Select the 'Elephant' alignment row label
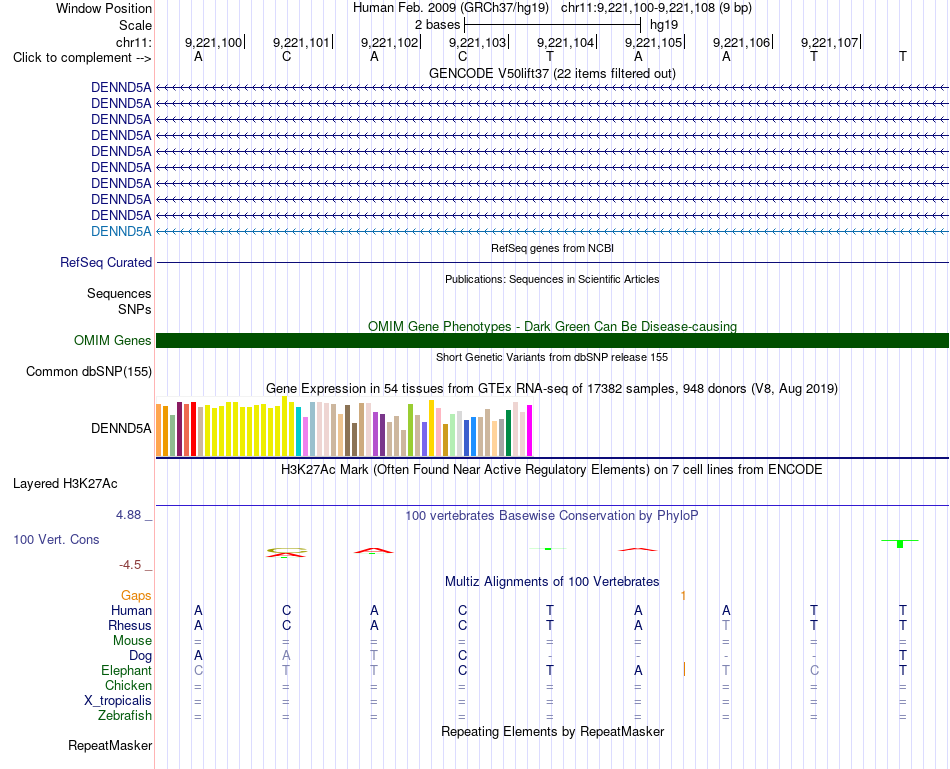 pyautogui.click(x=126, y=671)
